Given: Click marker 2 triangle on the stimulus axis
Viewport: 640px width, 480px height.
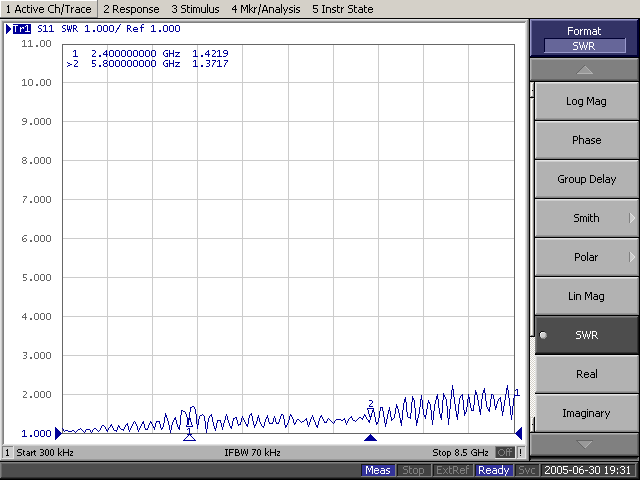Looking at the screenshot, I should point(370,438).
